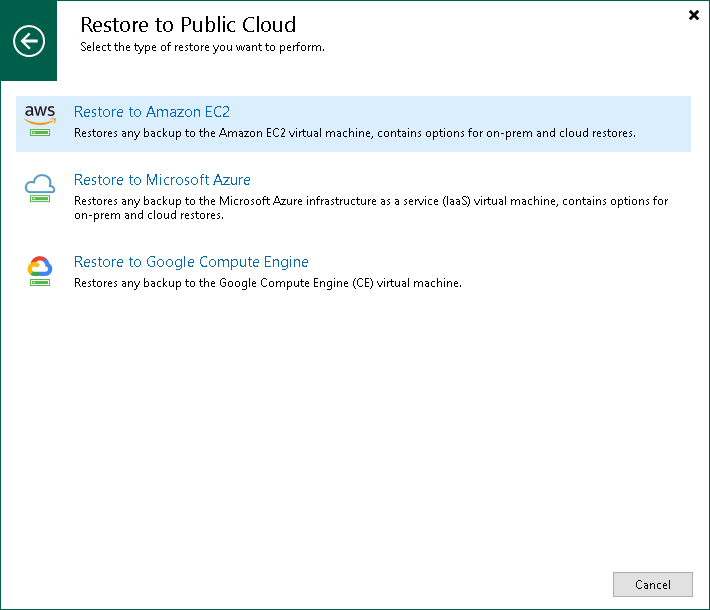Click the dark green header panel below the back arrow

[x=29, y=70]
